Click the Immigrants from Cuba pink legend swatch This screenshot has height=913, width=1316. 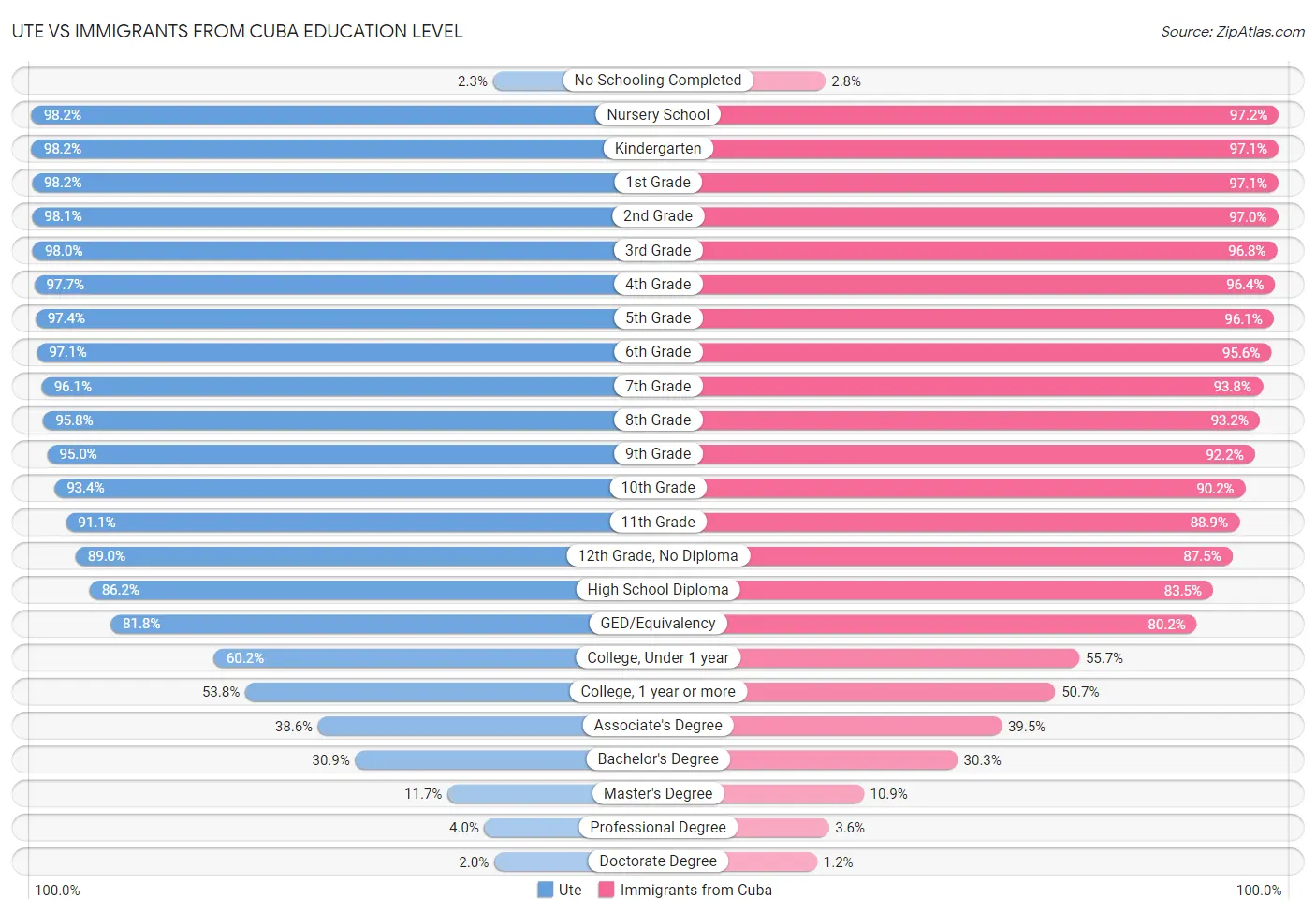click(x=607, y=890)
